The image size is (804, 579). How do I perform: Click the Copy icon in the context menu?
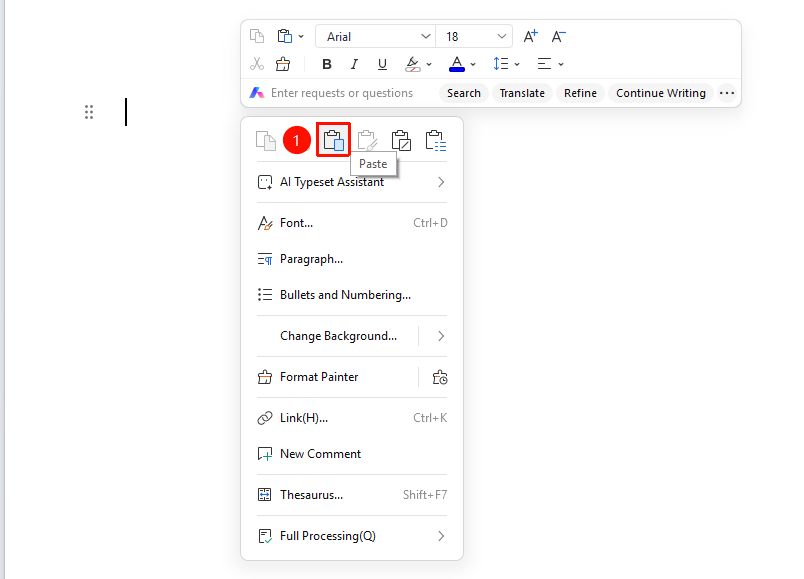pyautogui.click(x=266, y=141)
